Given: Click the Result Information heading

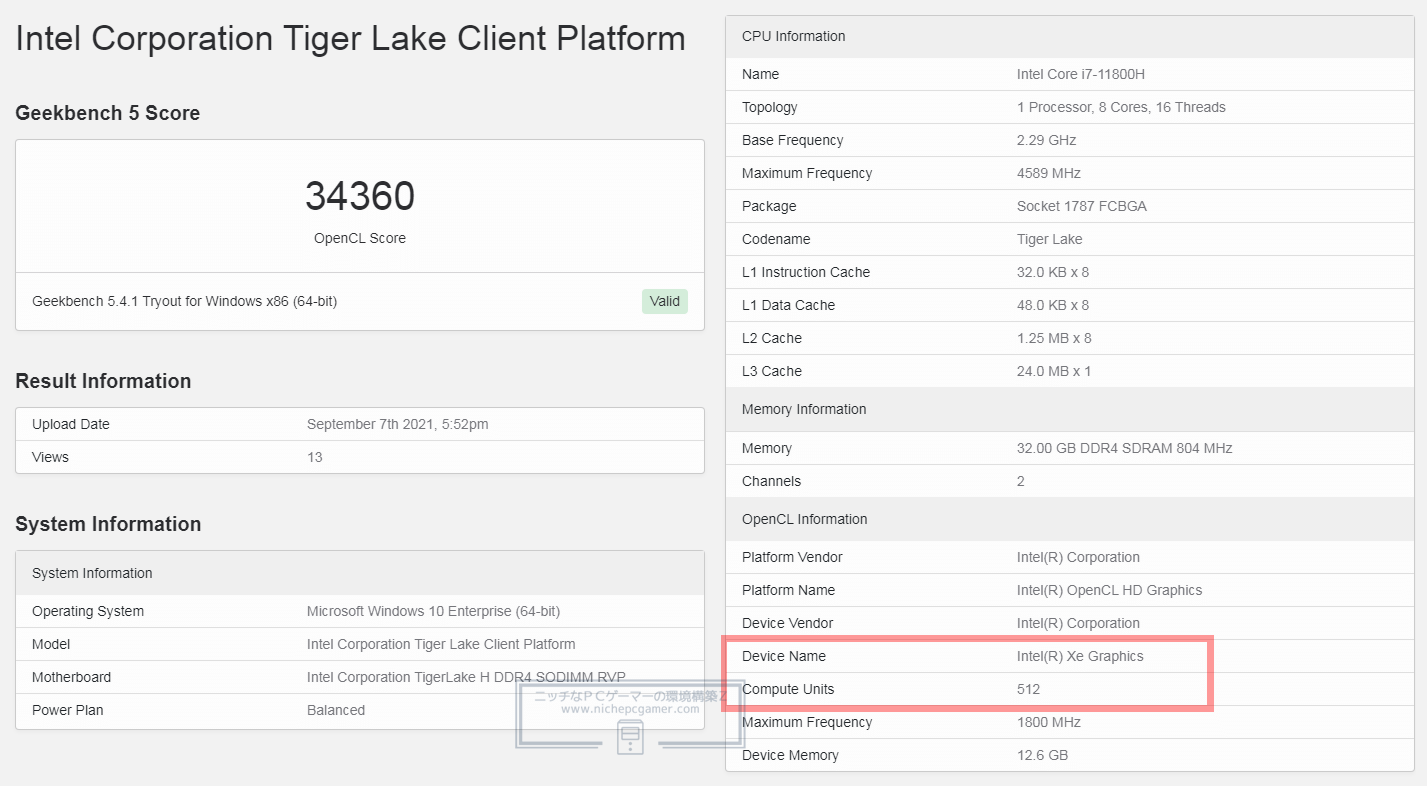Looking at the screenshot, I should point(103,381).
